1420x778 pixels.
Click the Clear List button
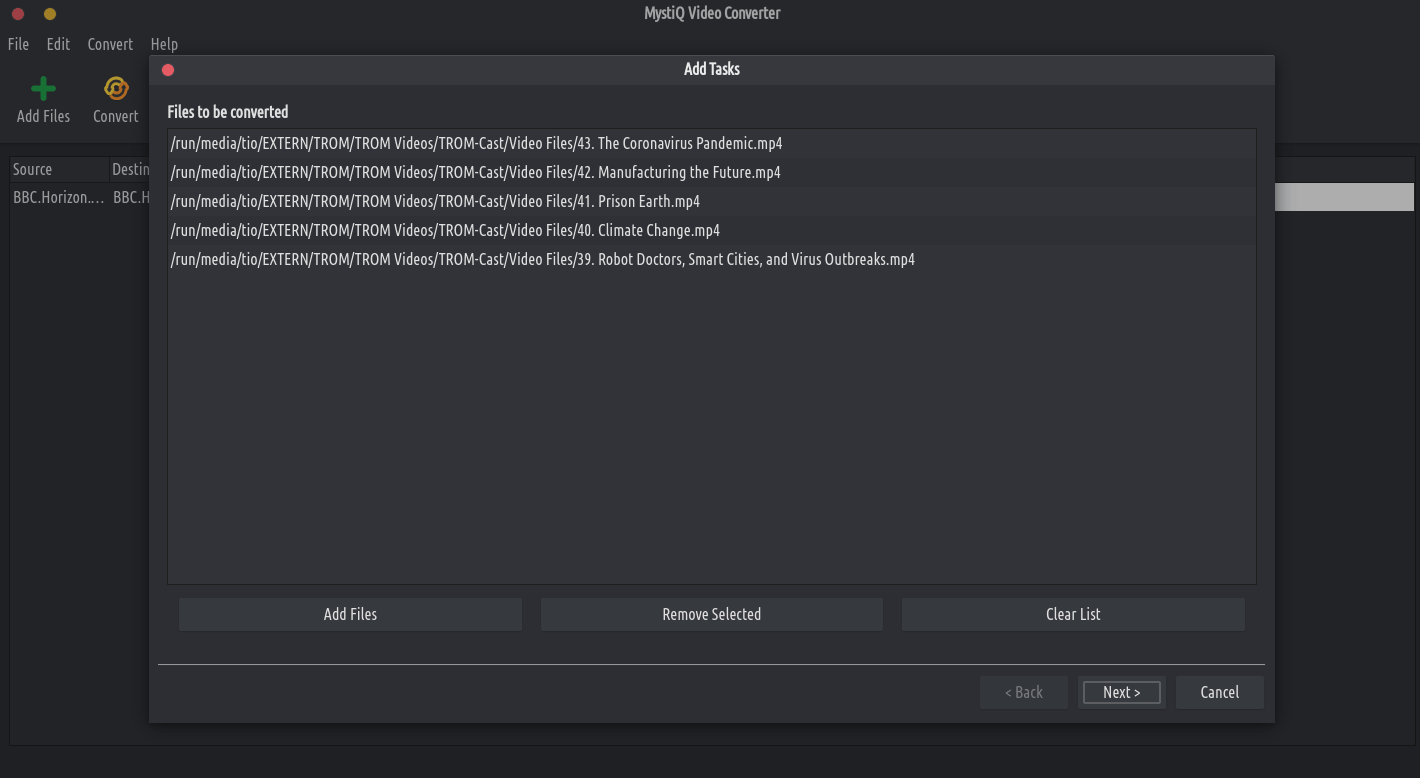click(1073, 614)
